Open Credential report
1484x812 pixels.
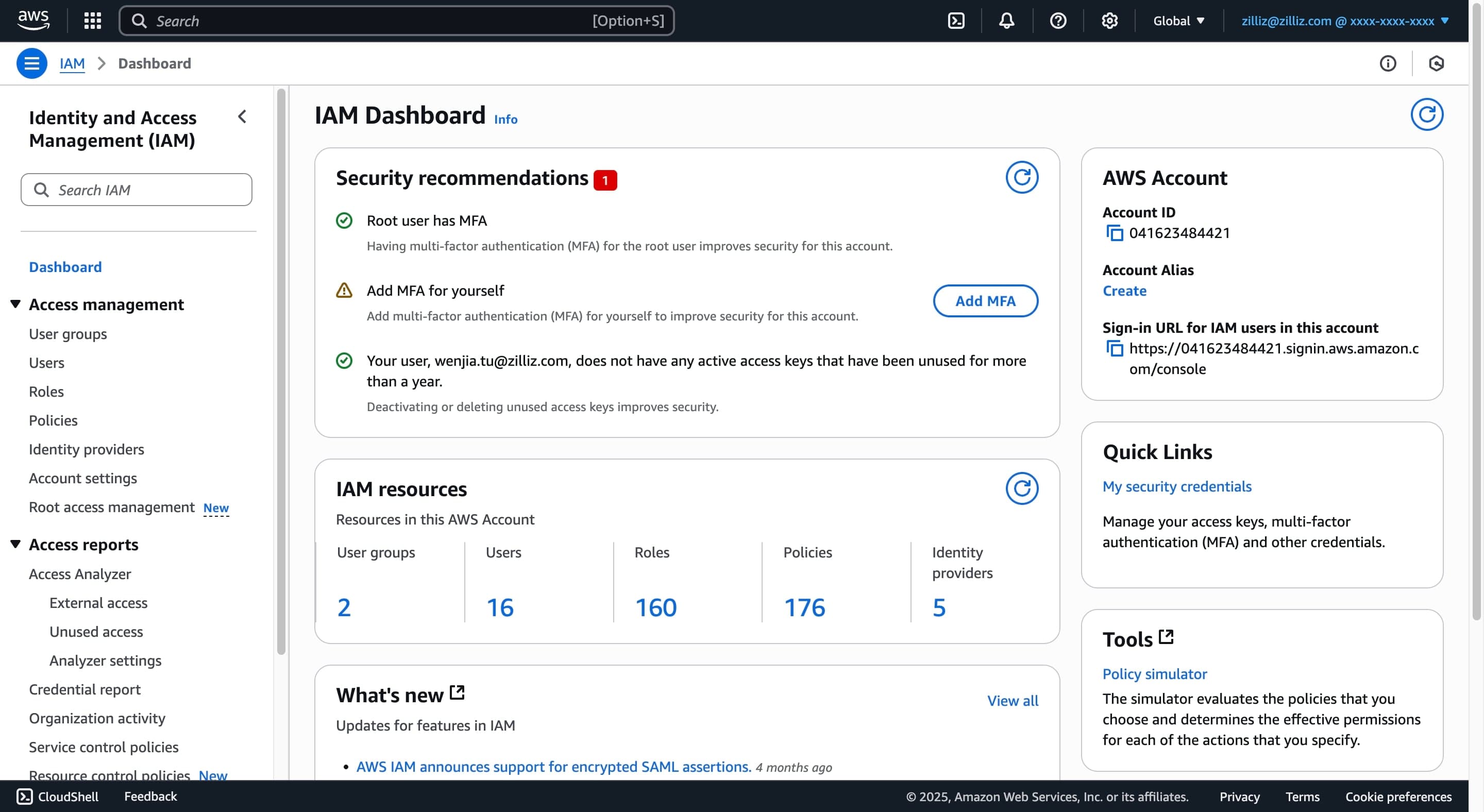point(85,689)
